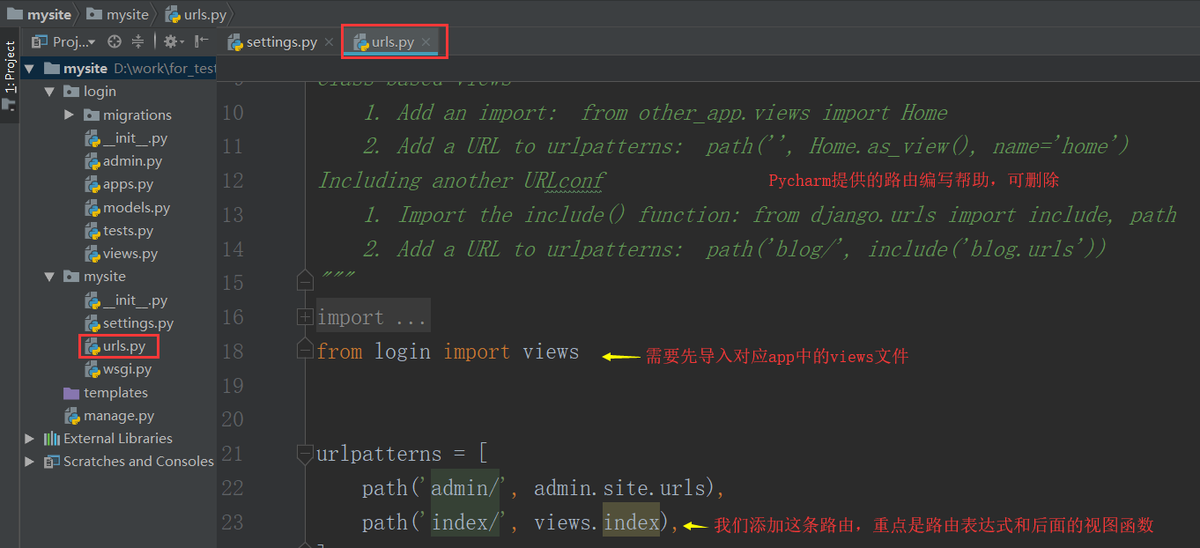Click the second mysite breadcrumb
1200x548 pixels.
coord(117,14)
